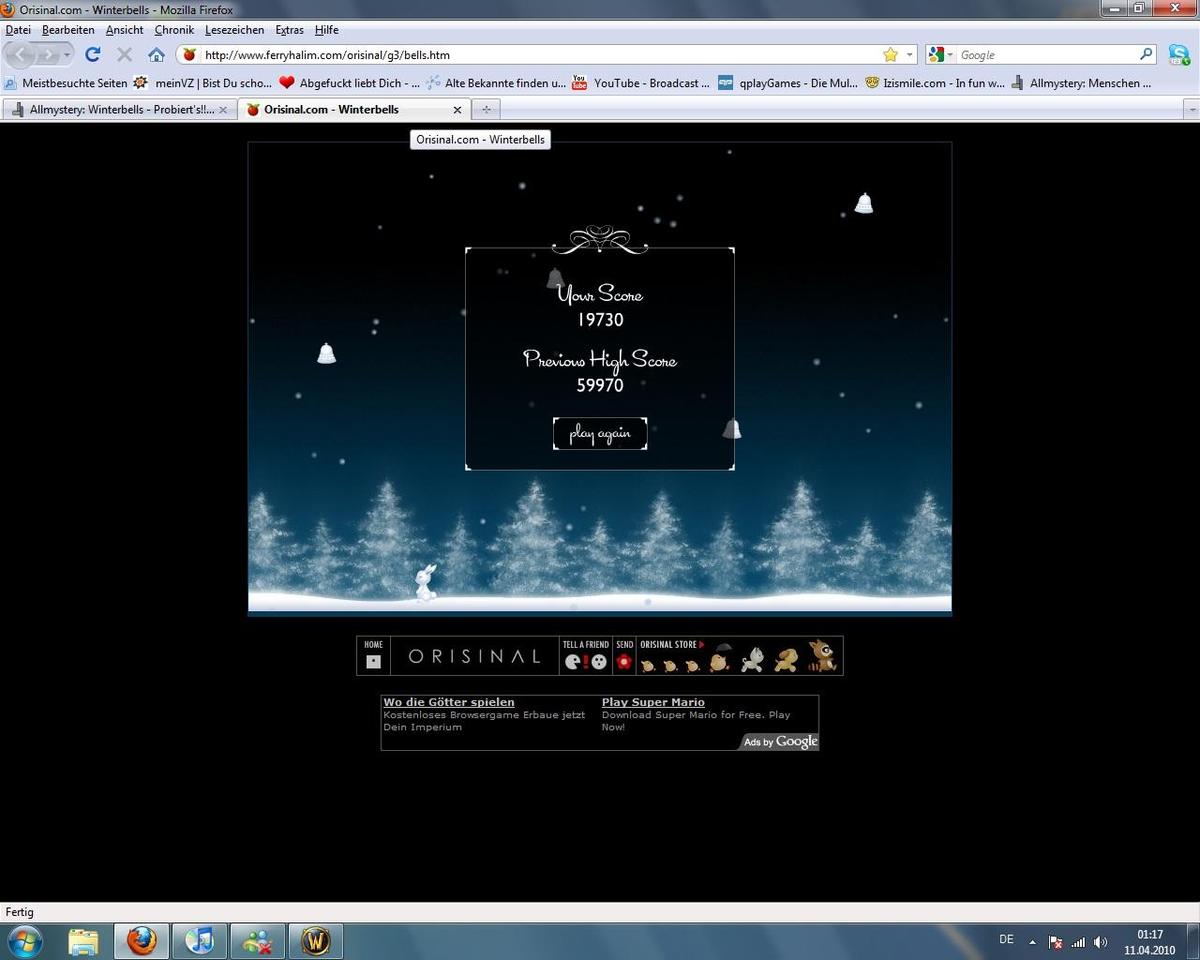Open Windows Explorer from the taskbar

tap(84, 941)
